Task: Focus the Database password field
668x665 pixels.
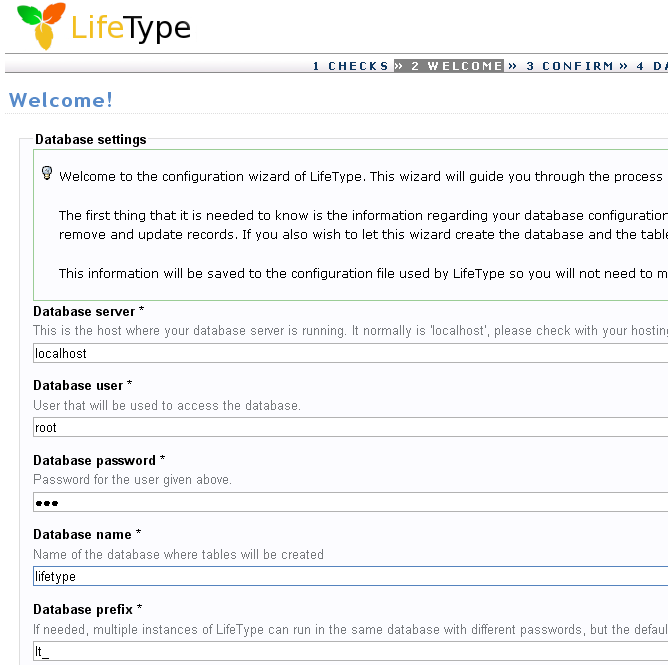Action: point(350,503)
